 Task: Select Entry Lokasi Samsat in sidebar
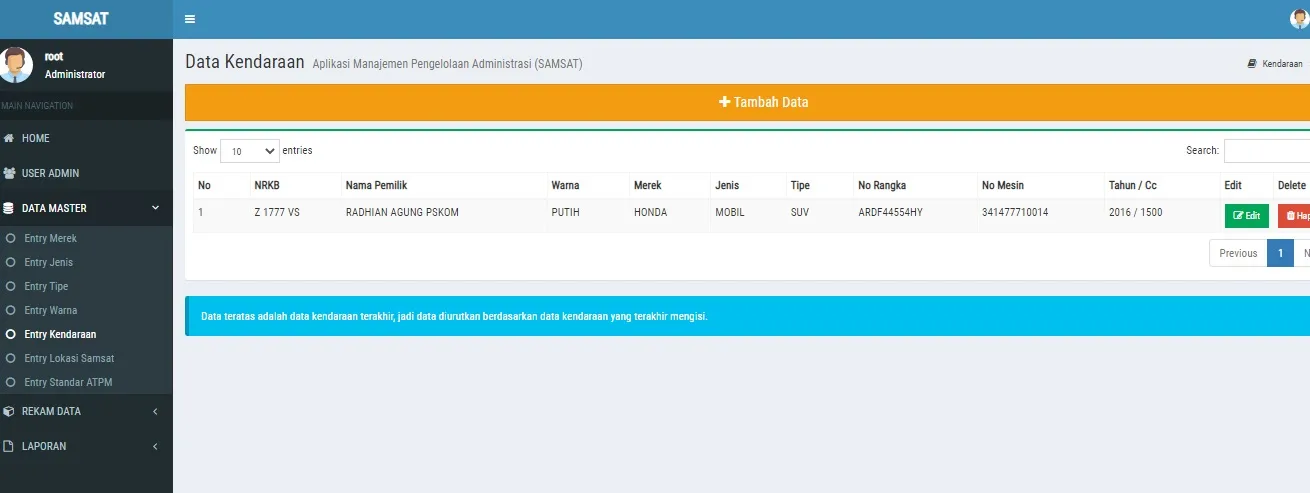[69, 358]
